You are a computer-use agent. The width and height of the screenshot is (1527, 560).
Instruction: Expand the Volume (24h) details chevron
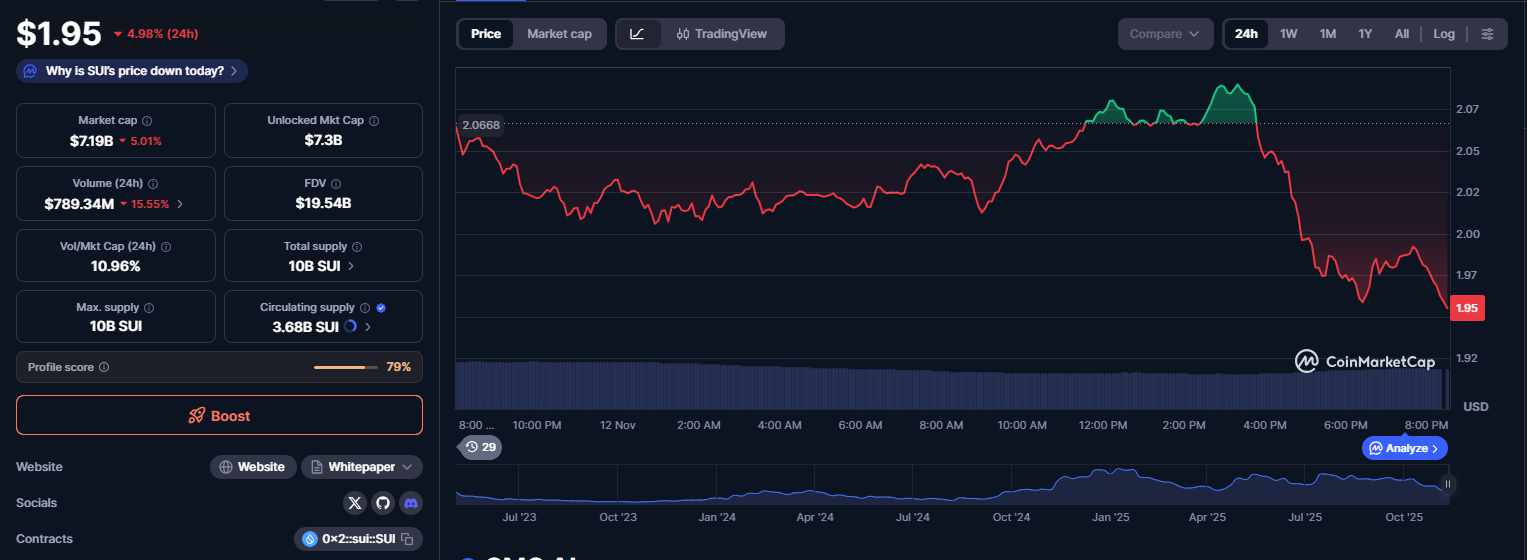click(x=180, y=204)
